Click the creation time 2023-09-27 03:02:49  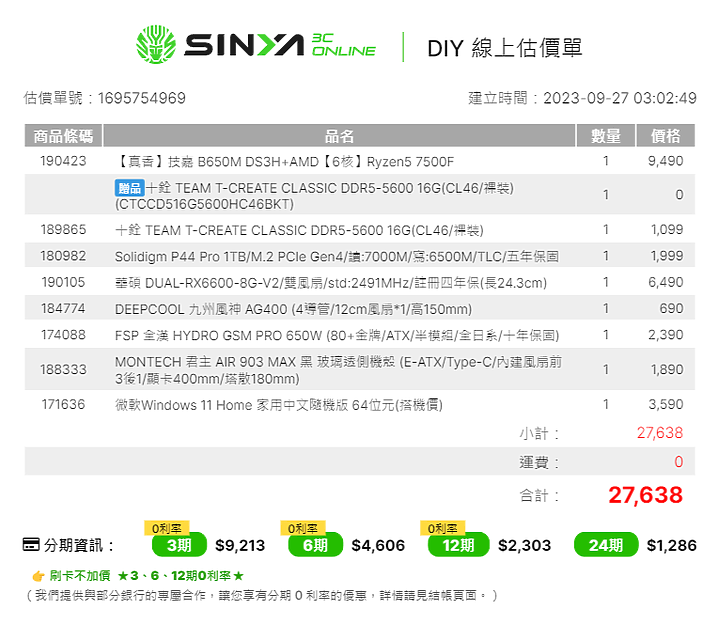pyautogui.click(x=620, y=98)
